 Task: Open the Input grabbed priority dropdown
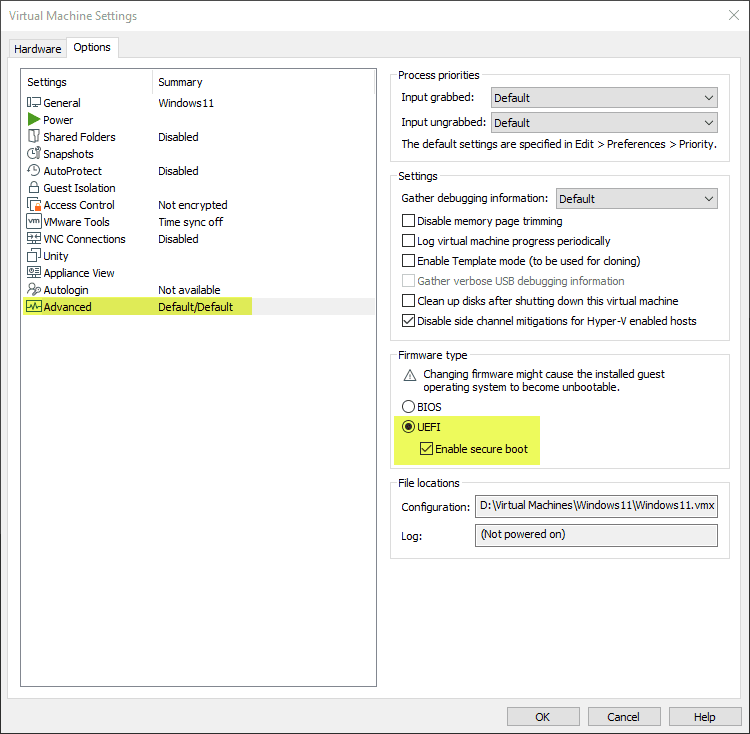(604, 98)
